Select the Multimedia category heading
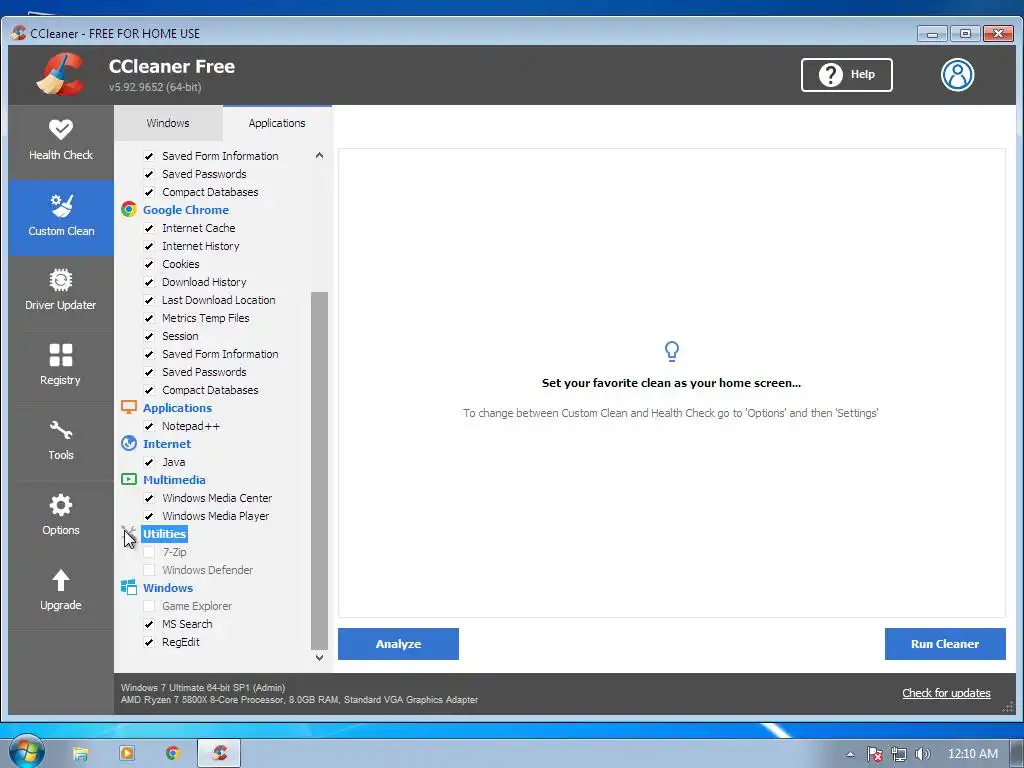The image size is (1024, 768). click(174, 479)
